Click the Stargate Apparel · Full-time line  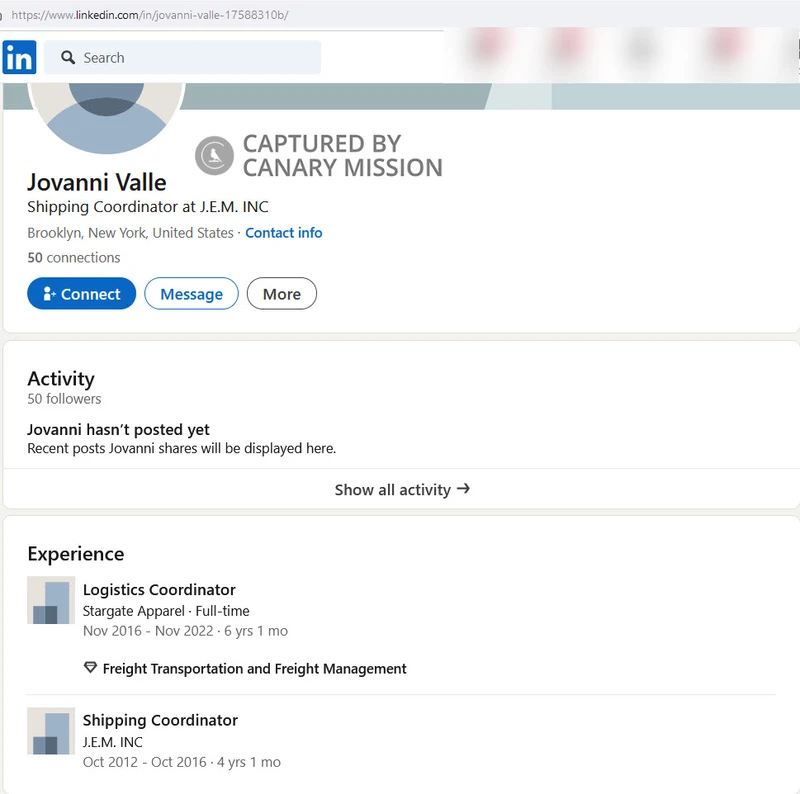(166, 611)
